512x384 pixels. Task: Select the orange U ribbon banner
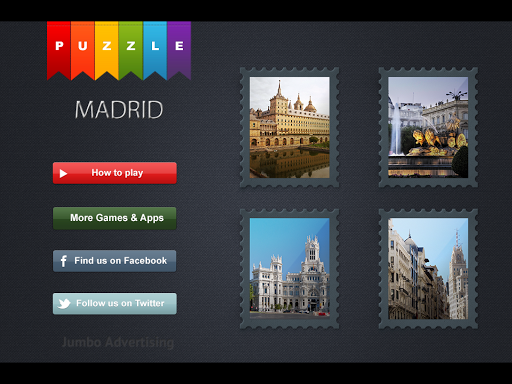coord(83,50)
